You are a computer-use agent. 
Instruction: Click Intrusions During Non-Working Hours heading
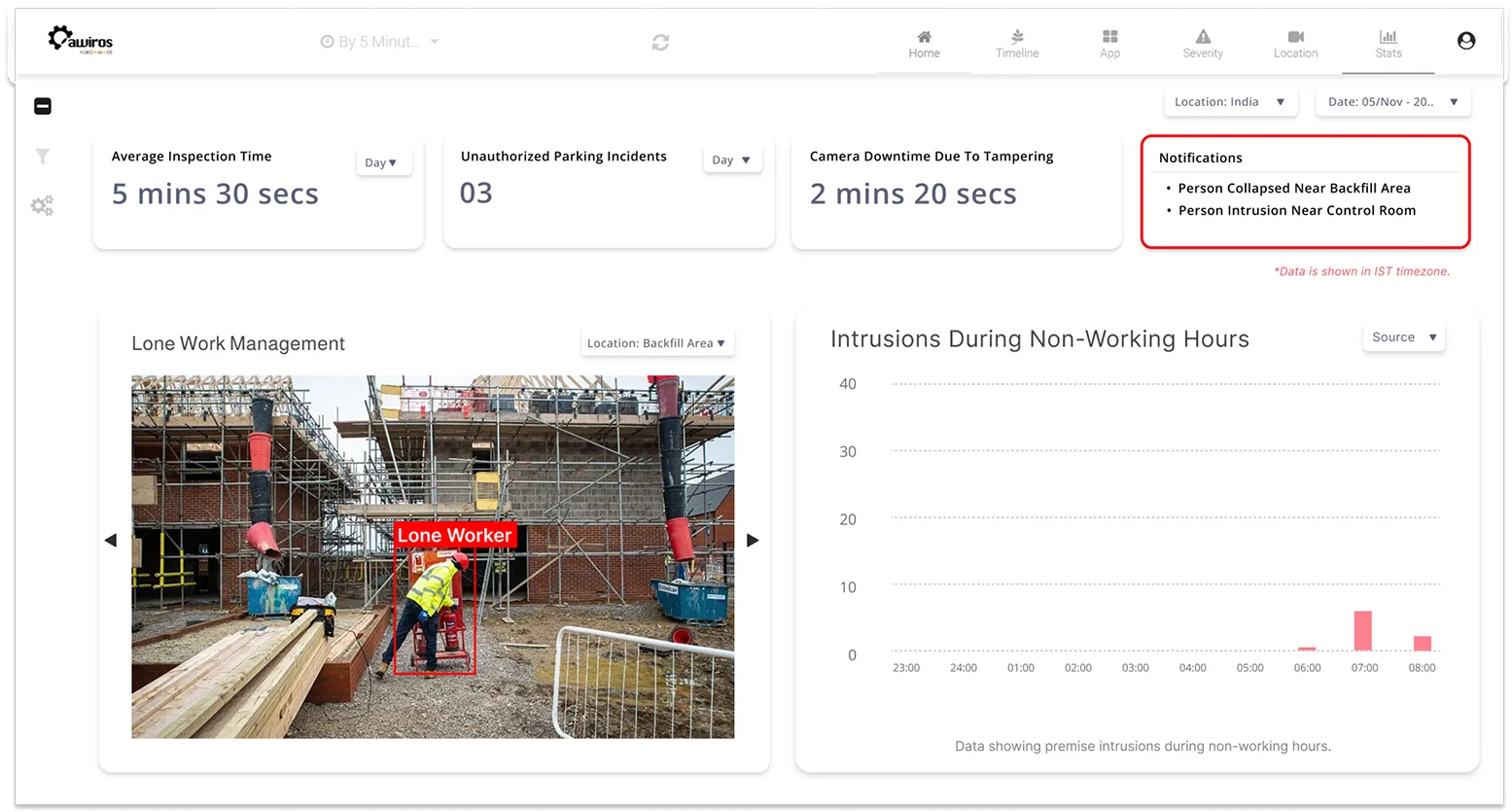(1039, 338)
